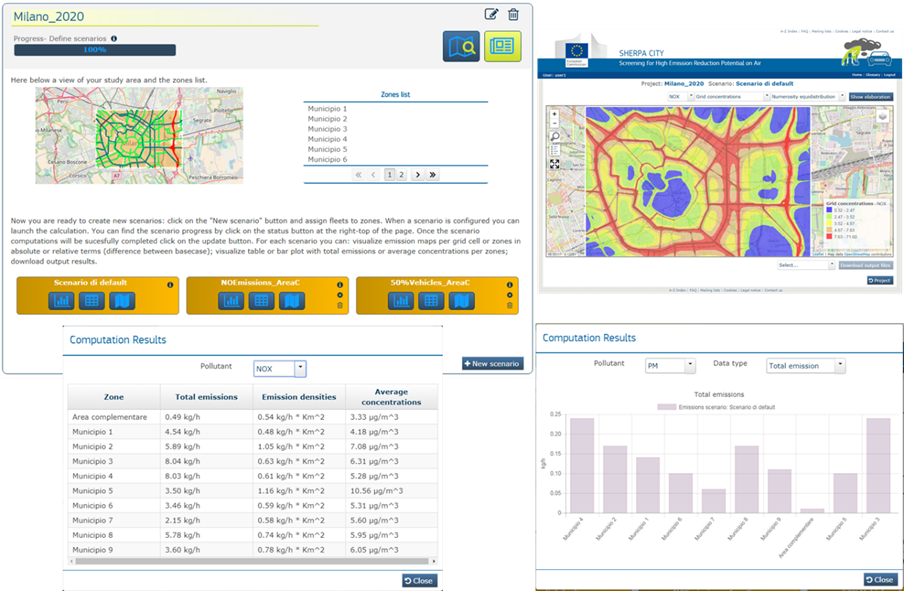Image resolution: width=904 pixels, height=591 pixels.
Task: Click the settings icon on NOEmissions_AreaC card
Action: [340, 295]
